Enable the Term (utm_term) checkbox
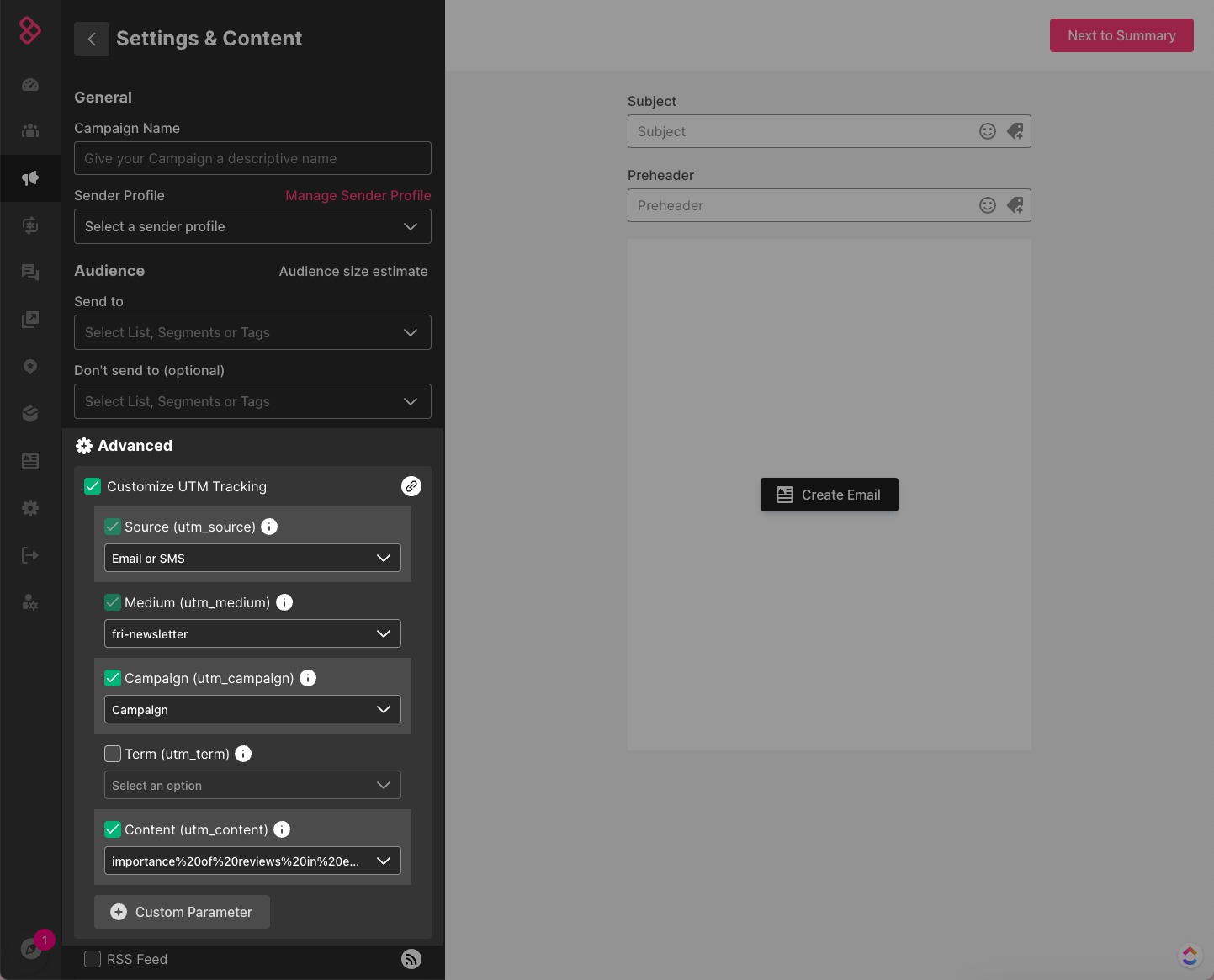Viewport: 1214px width, 980px height. (x=113, y=754)
